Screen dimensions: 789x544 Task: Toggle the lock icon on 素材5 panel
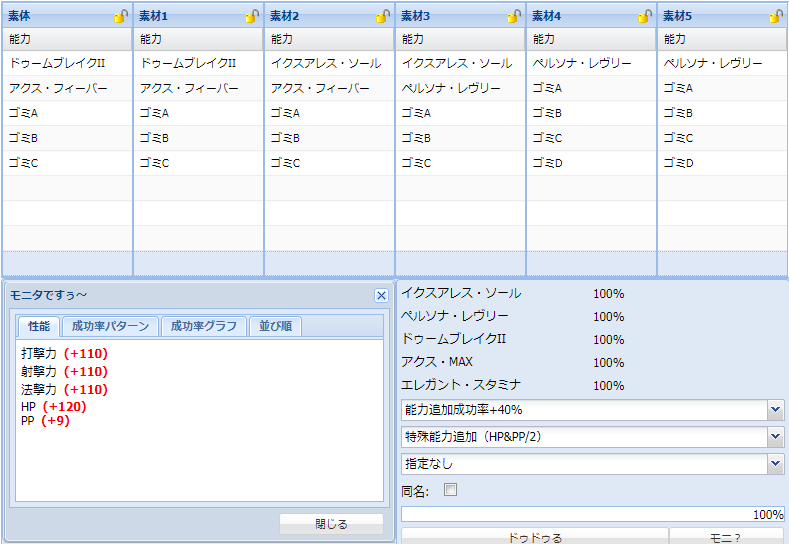(x=776, y=17)
